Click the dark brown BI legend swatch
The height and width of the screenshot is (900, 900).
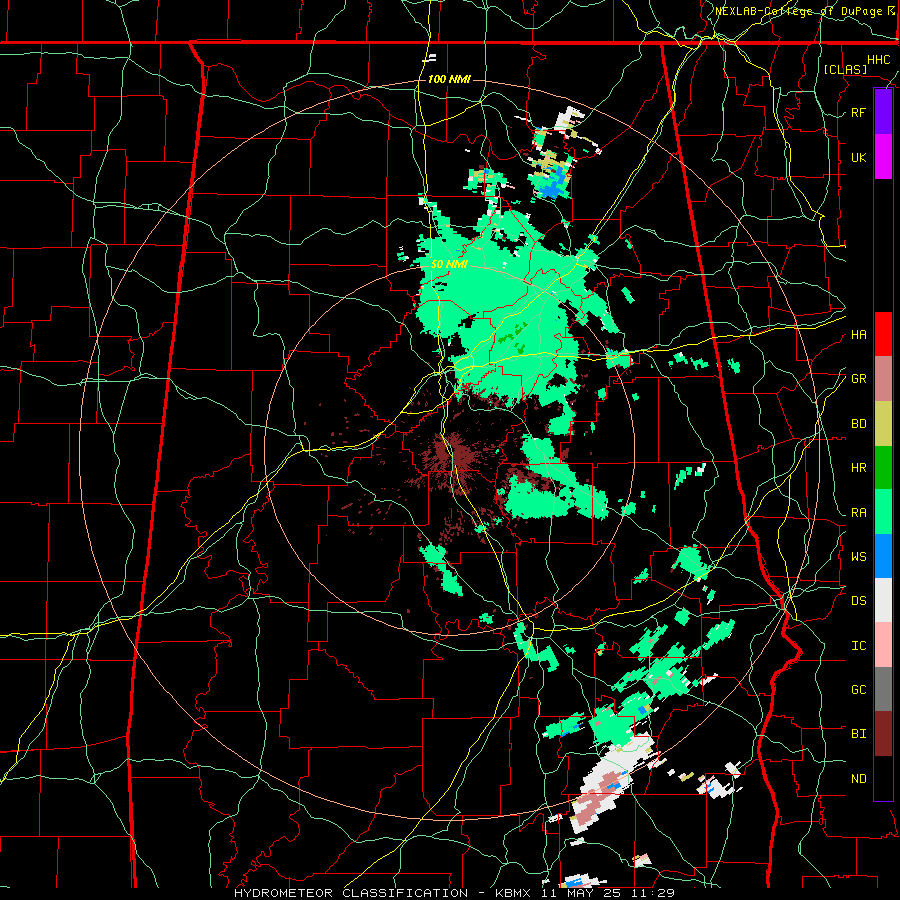[883, 734]
